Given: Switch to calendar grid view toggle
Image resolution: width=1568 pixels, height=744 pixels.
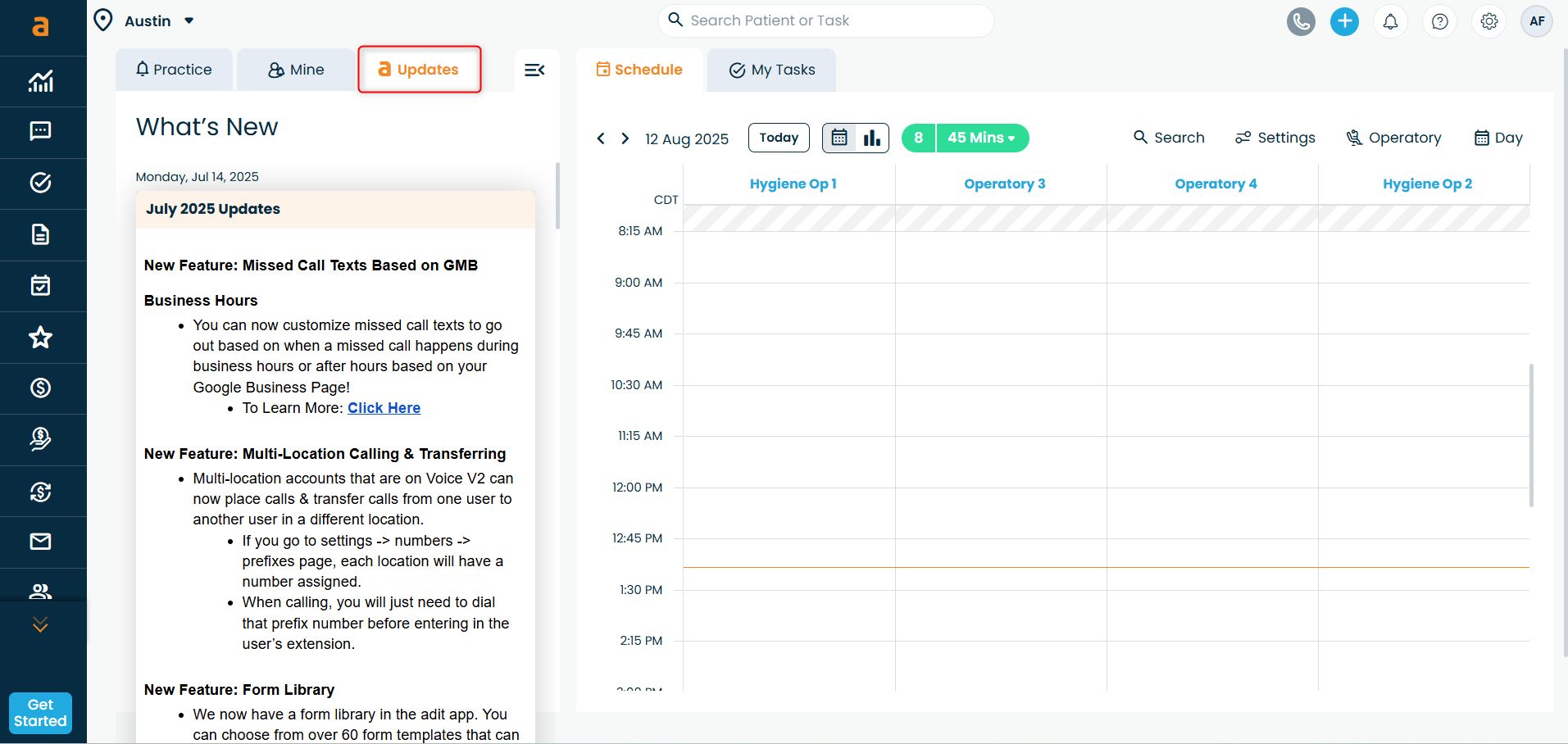Looking at the screenshot, I should coord(839,138).
